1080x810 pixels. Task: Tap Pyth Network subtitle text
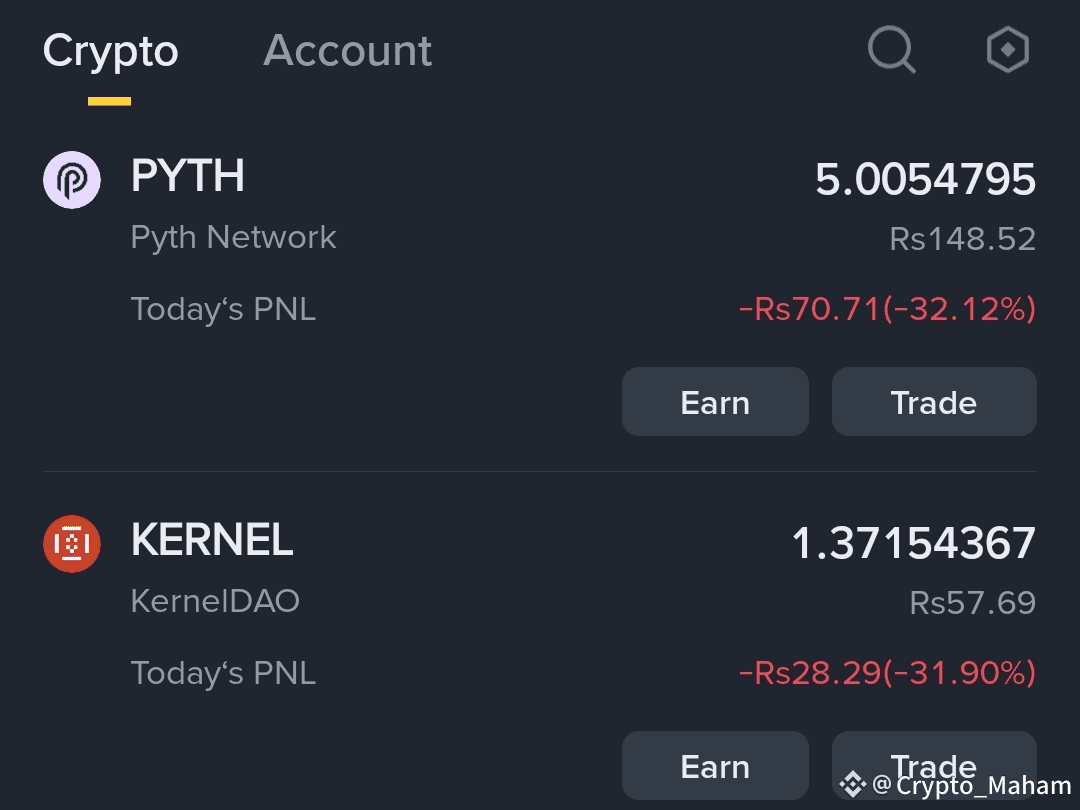coord(233,238)
